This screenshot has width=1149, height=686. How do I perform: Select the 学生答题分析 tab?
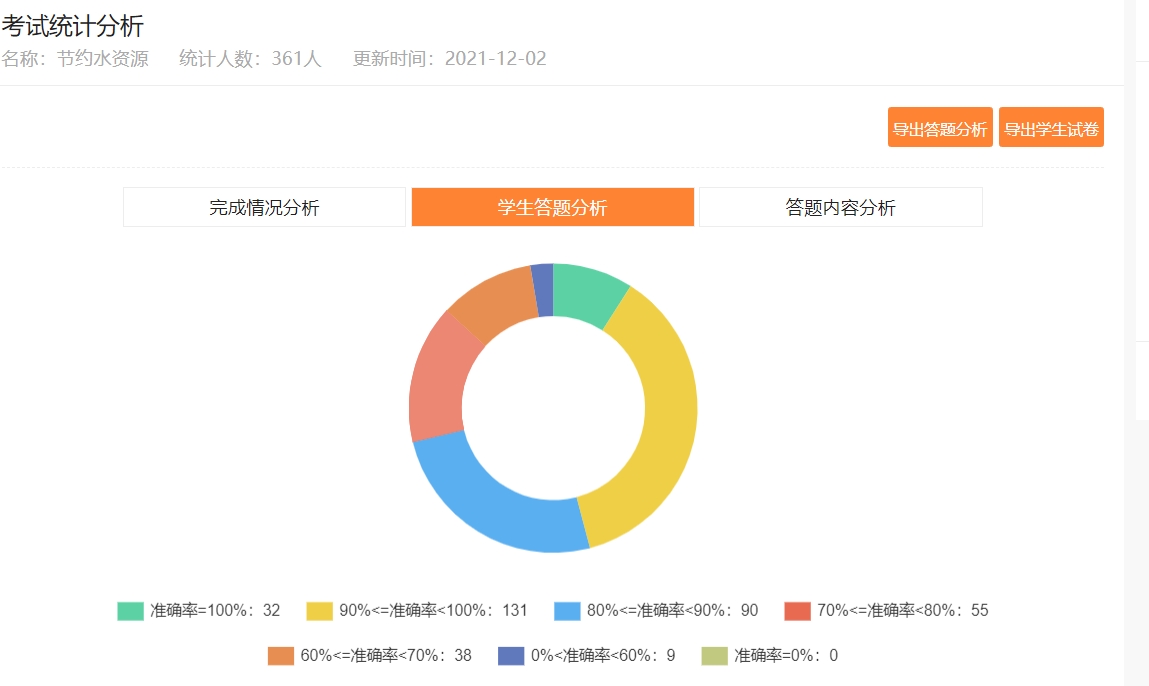point(552,207)
